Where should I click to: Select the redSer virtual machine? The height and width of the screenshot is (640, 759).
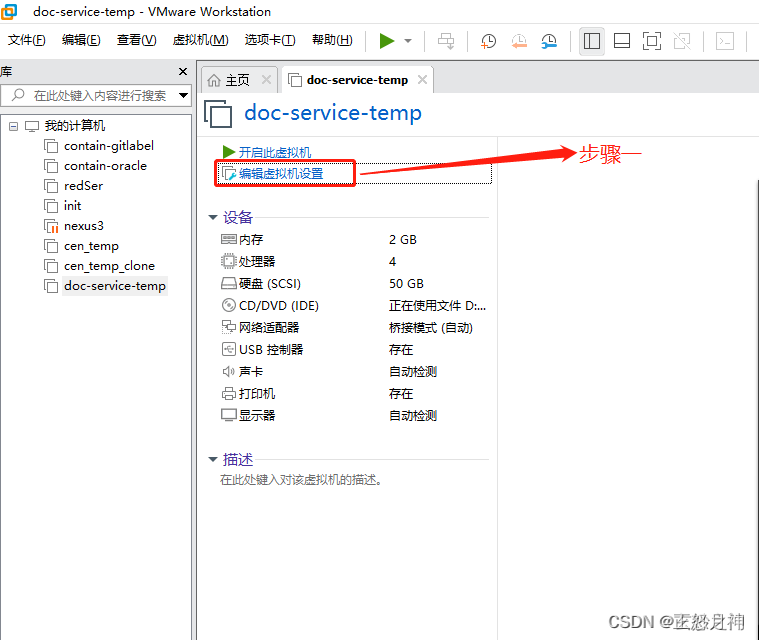[x=83, y=186]
